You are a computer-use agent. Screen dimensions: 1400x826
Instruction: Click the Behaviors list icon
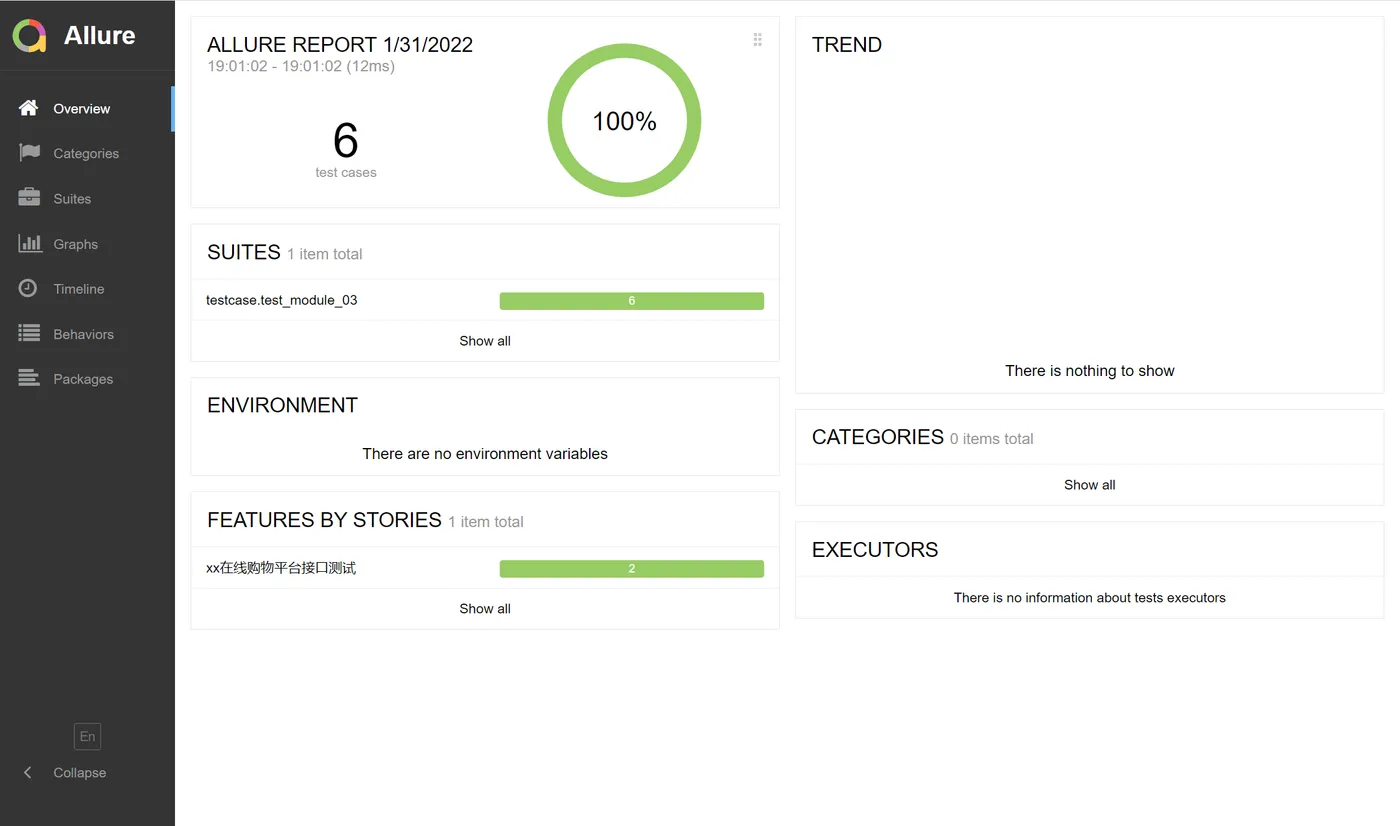[29, 333]
